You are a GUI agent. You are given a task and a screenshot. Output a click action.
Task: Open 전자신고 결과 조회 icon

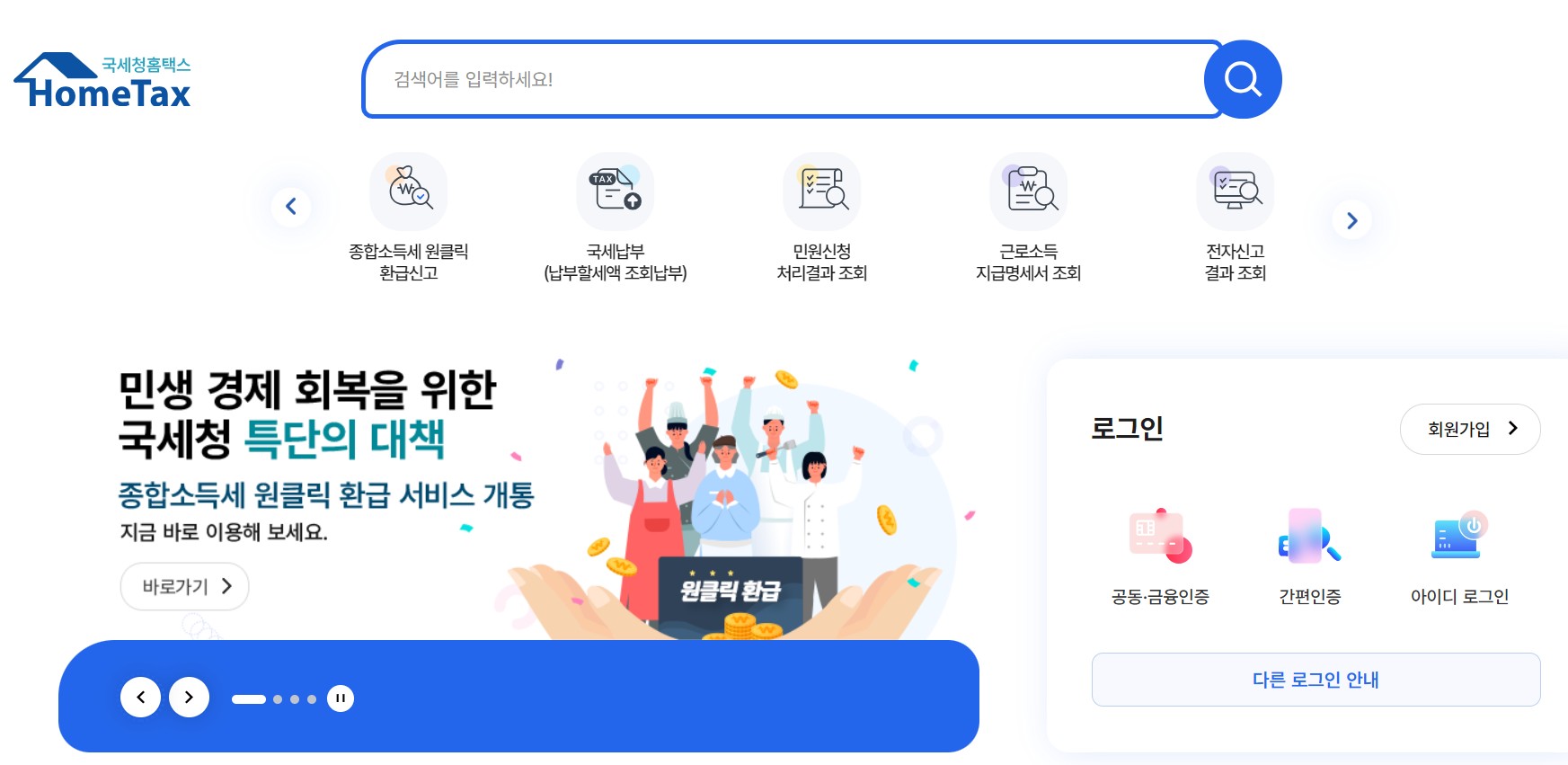(x=1236, y=191)
